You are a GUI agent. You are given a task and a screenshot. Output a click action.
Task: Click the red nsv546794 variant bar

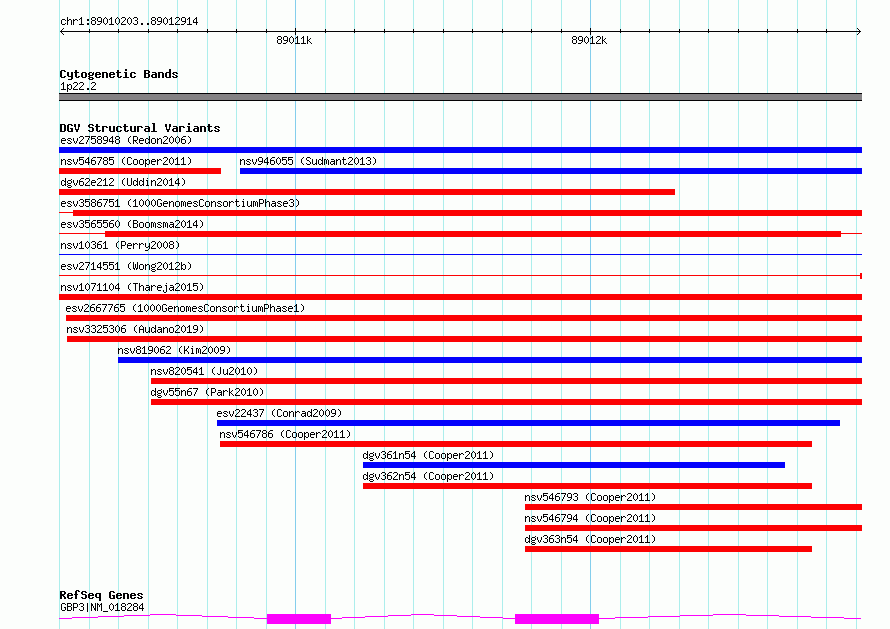(x=694, y=528)
